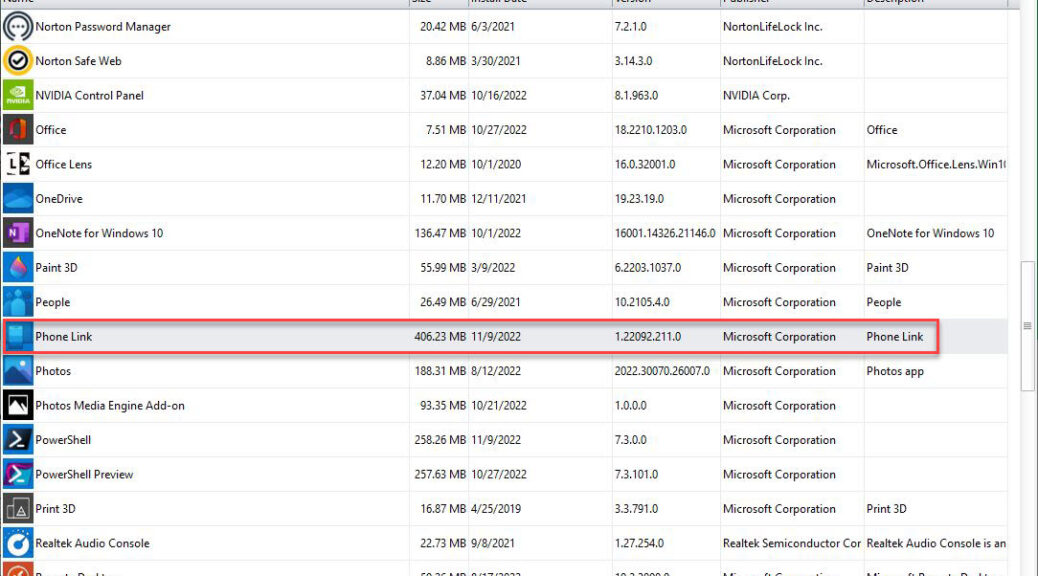Click the NVIDIA Control Panel icon
Screen dimensions: 1038x576
18,95
